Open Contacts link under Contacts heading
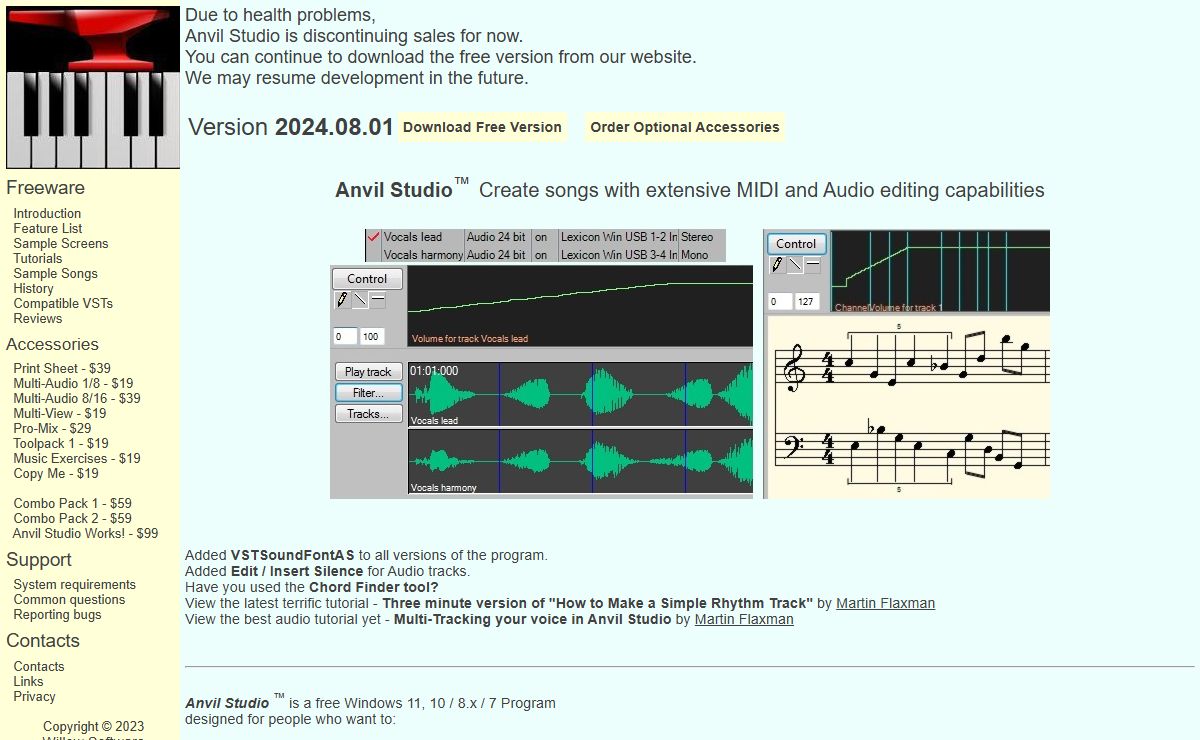The image size is (1200, 740). coord(39,666)
